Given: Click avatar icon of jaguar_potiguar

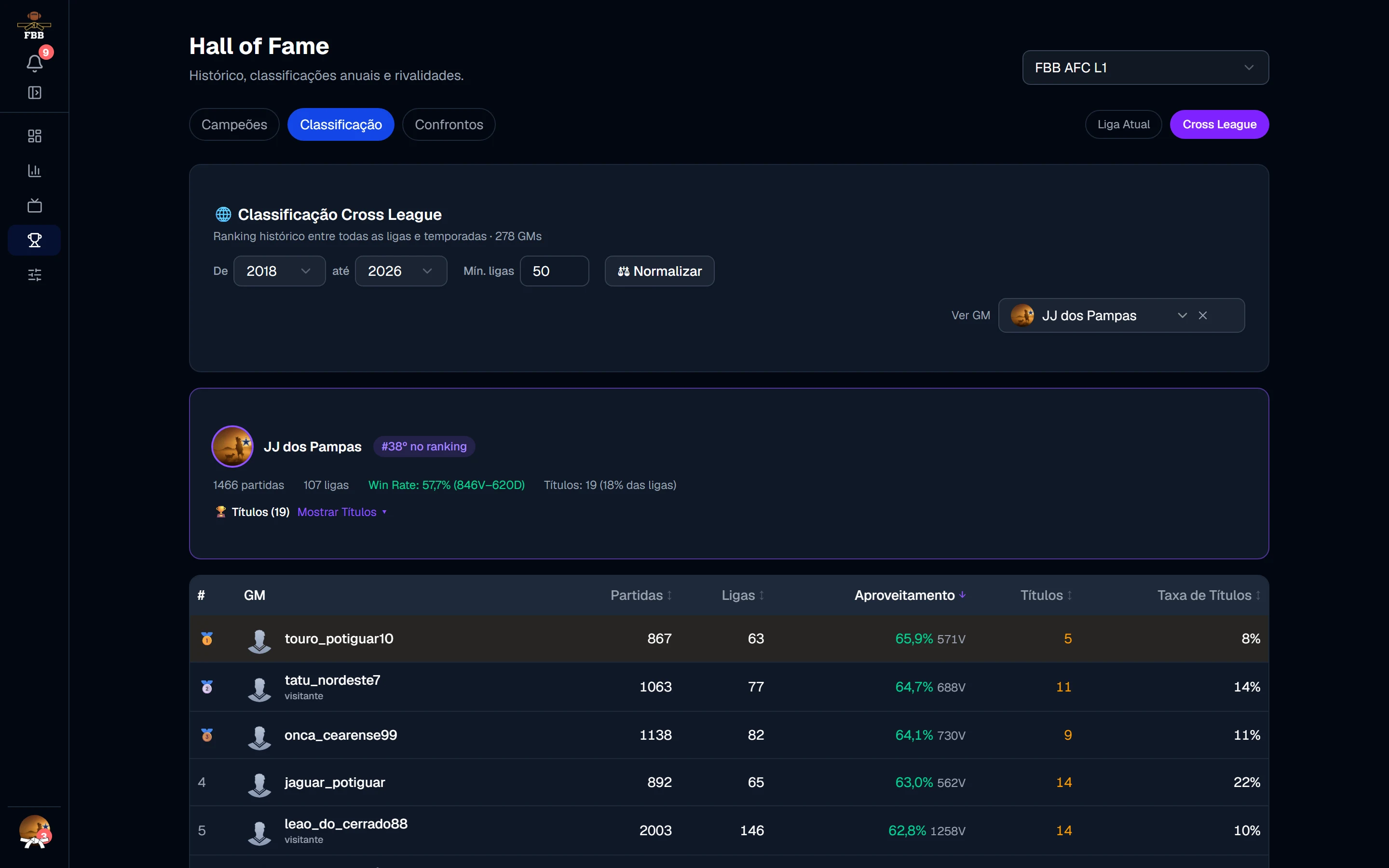Looking at the screenshot, I should [x=259, y=784].
